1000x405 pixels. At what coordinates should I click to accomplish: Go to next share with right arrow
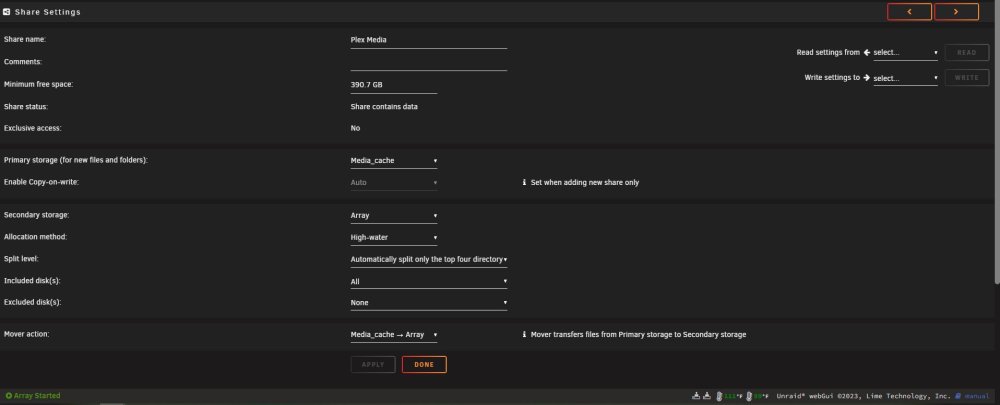tap(956, 11)
